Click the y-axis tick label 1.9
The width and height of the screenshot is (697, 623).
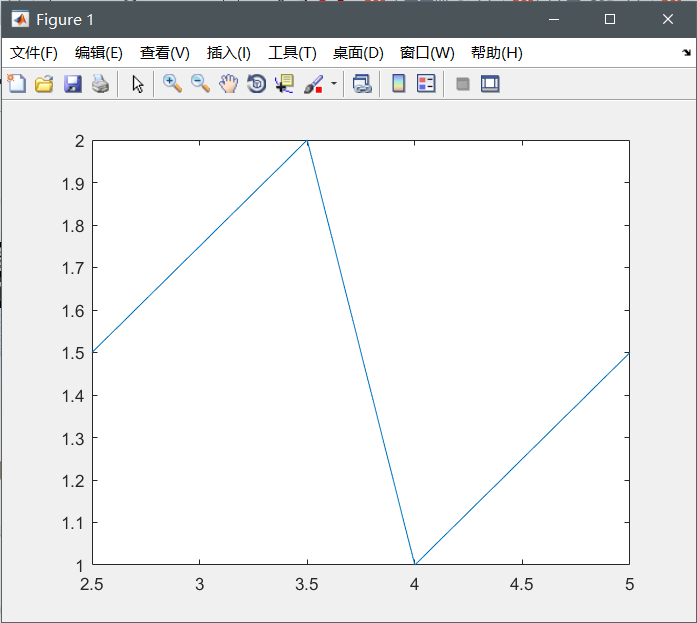tap(73, 184)
